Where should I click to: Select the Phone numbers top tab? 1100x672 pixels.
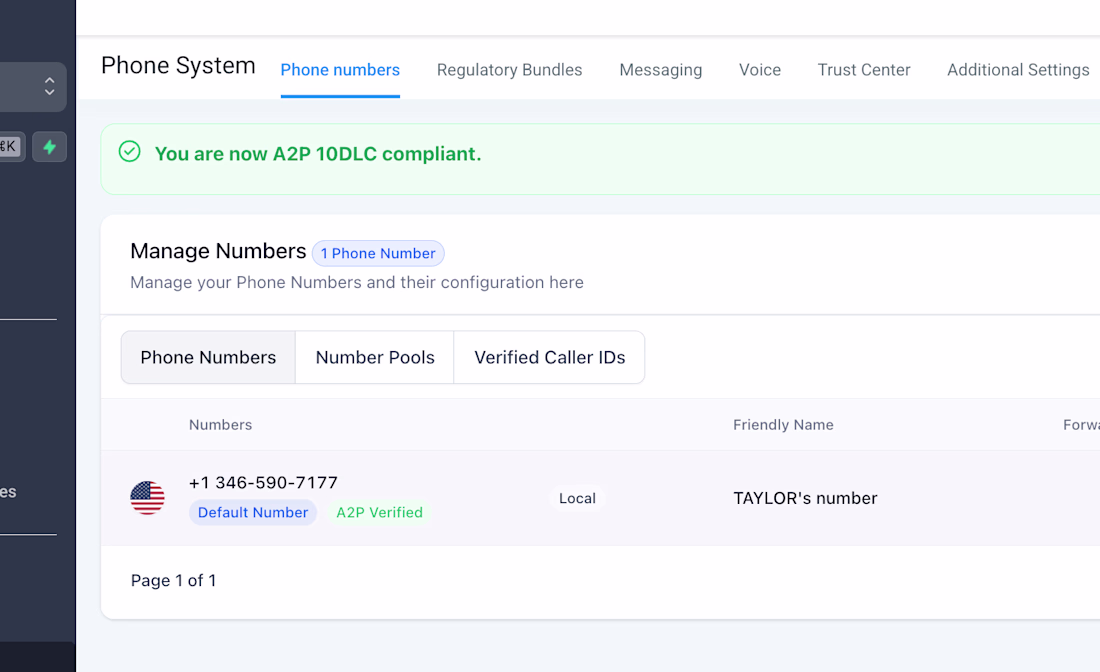tap(340, 70)
